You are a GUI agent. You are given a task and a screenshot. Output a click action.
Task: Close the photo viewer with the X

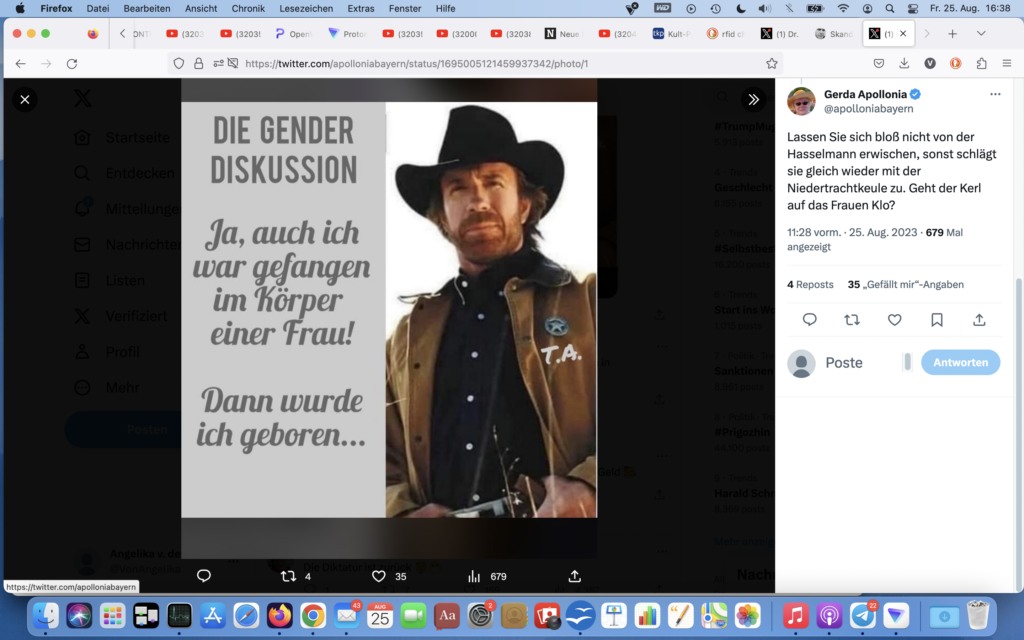pyautogui.click(x=25, y=99)
